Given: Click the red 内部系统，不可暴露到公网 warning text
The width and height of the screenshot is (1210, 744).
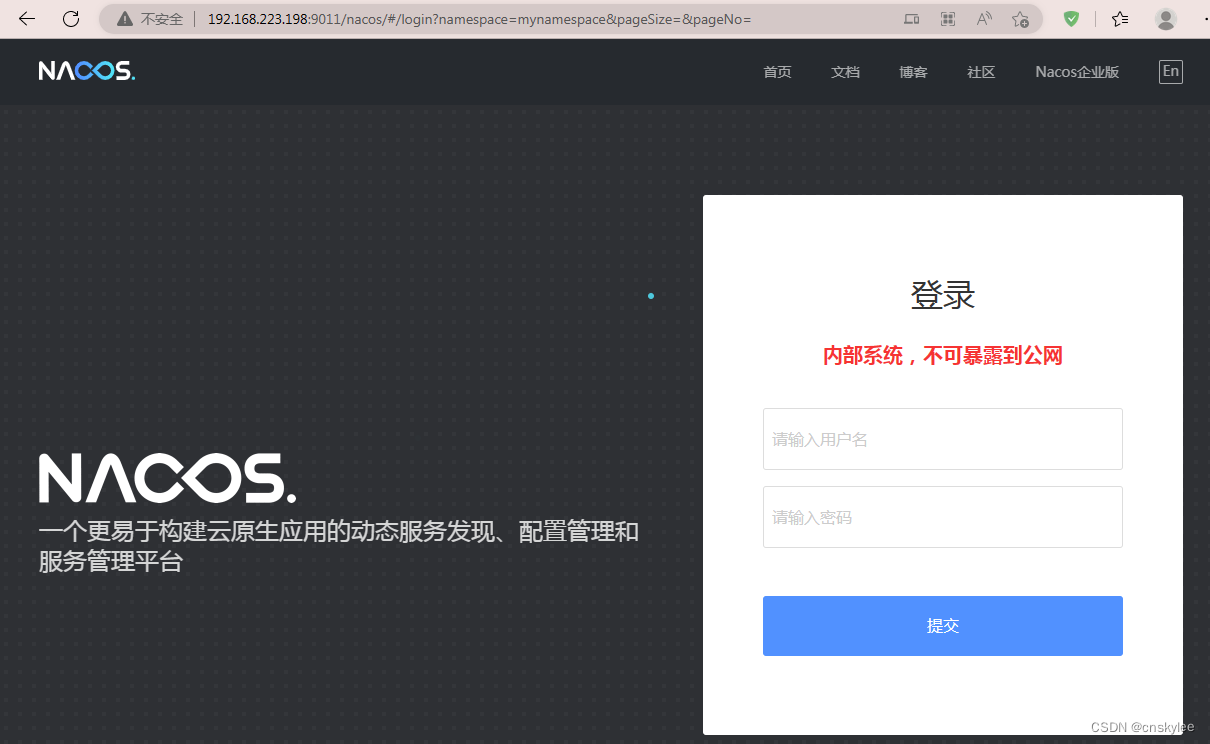Looking at the screenshot, I should 943,356.
